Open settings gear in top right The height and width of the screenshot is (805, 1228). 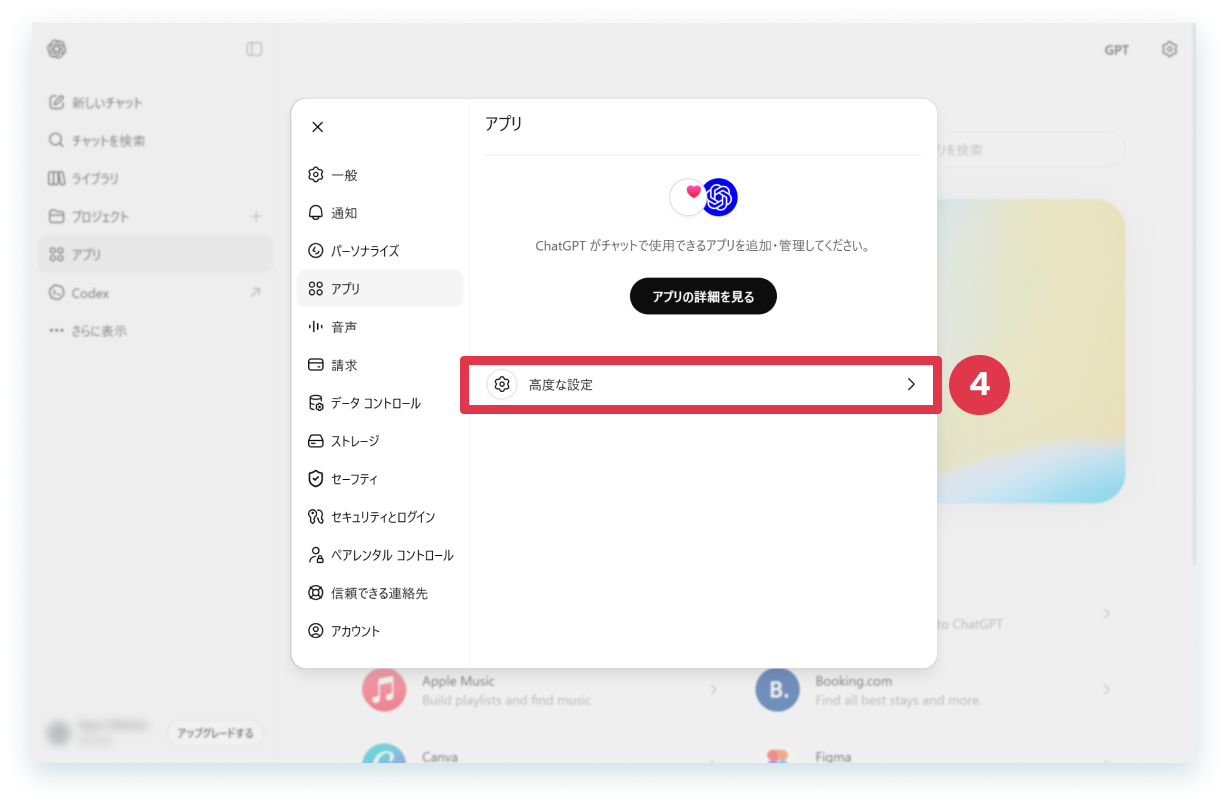pyautogui.click(x=1169, y=49)
